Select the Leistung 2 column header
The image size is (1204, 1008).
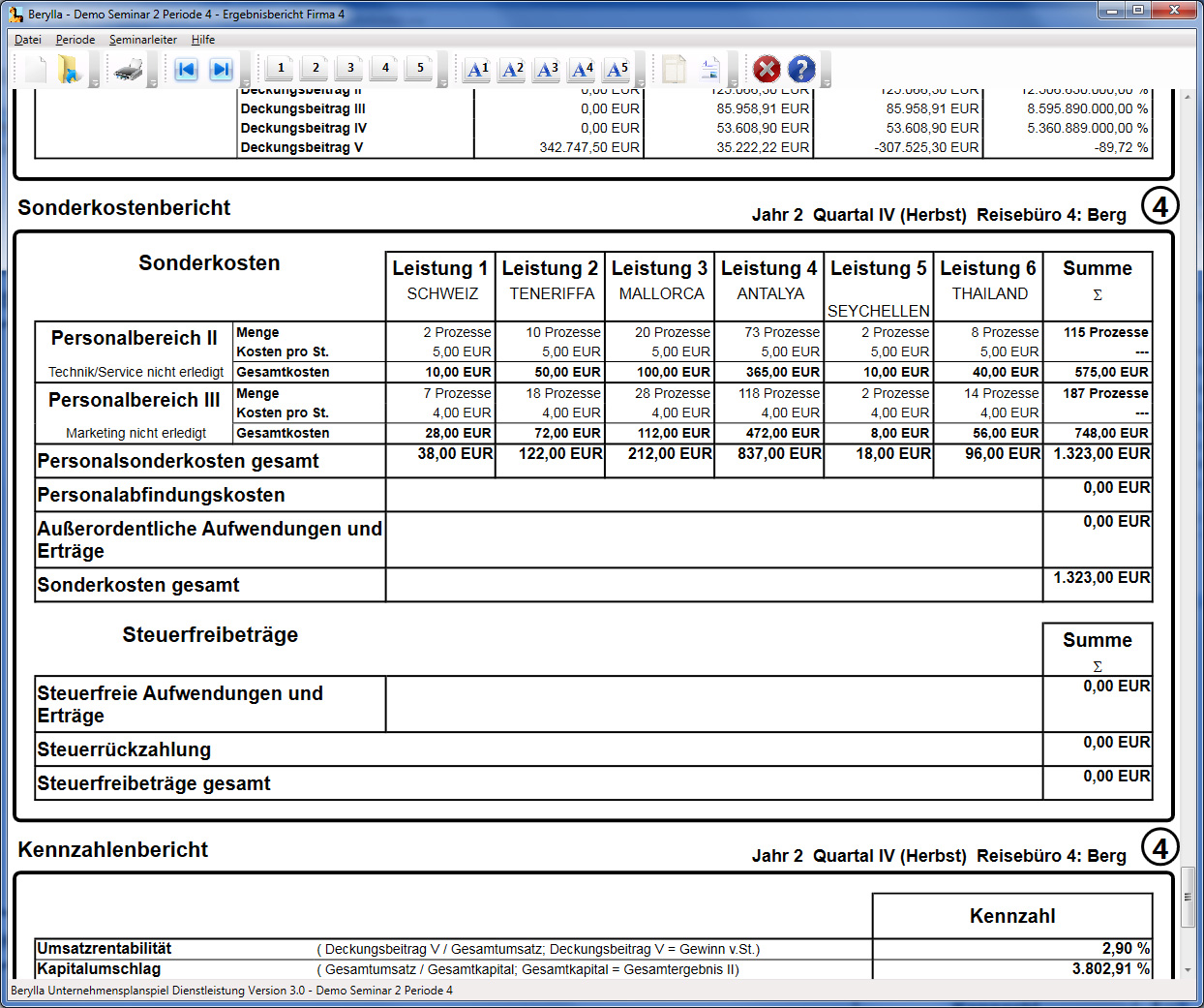pyautogui.click(x=550, y=268)
